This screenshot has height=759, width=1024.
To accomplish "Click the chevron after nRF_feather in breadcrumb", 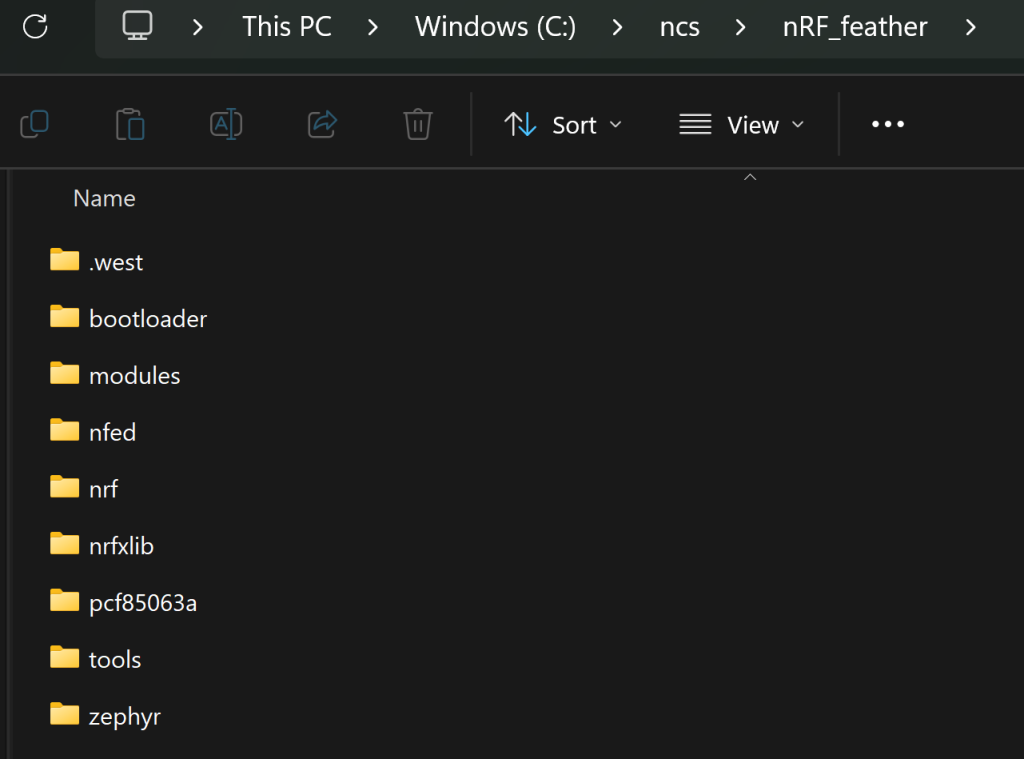I will [x=971, y=27].
